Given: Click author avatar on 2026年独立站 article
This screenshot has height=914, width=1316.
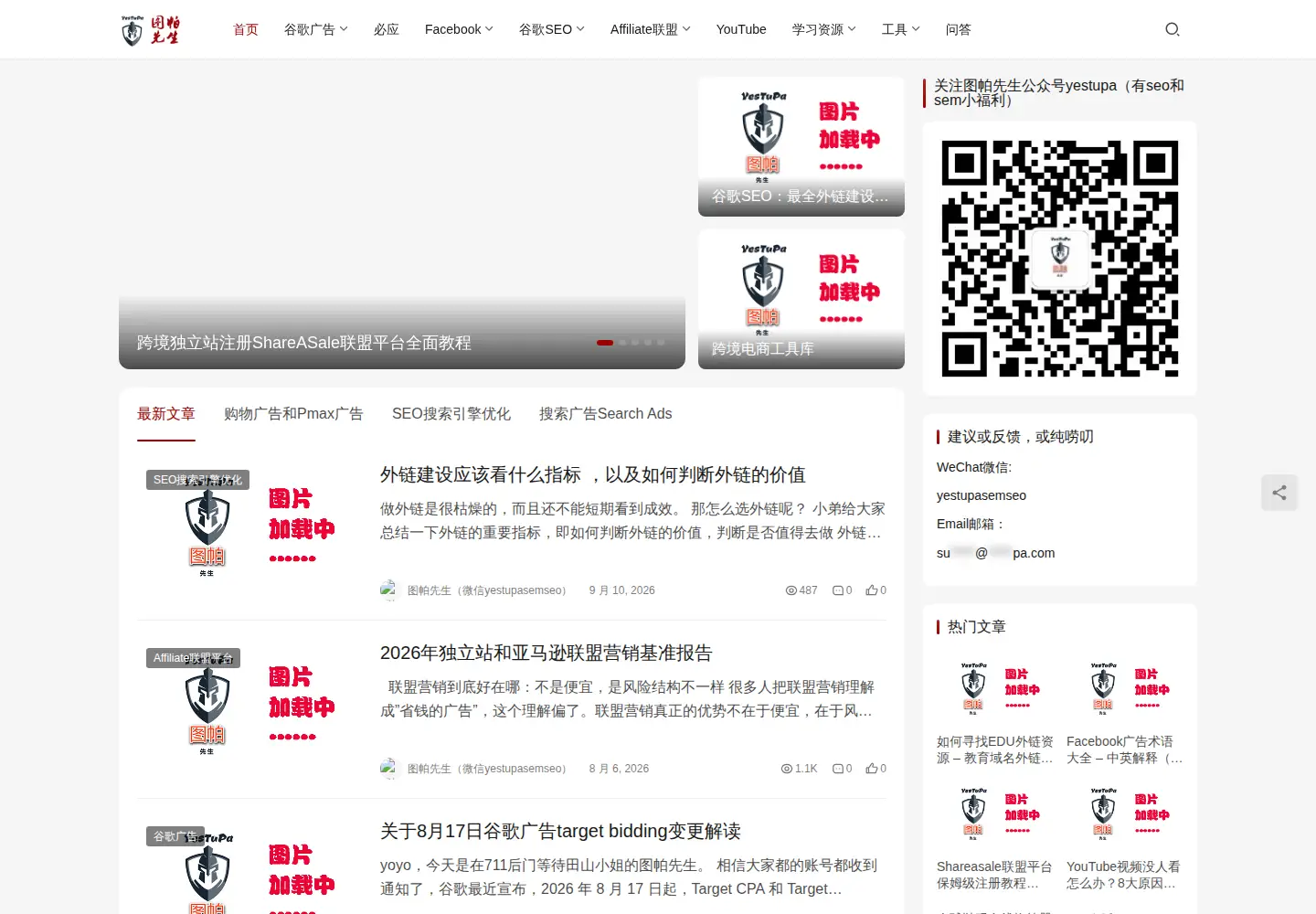Looking at the screenshot, I should (x=390, y=769).
